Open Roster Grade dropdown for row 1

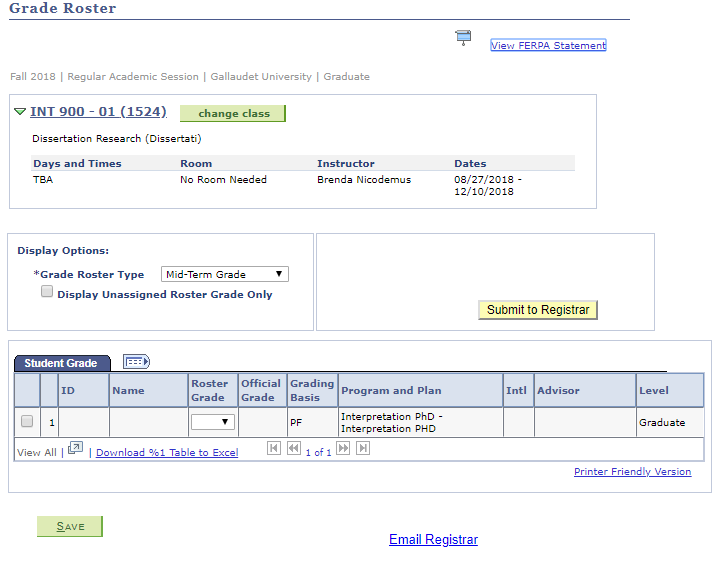tap(213, 422)
